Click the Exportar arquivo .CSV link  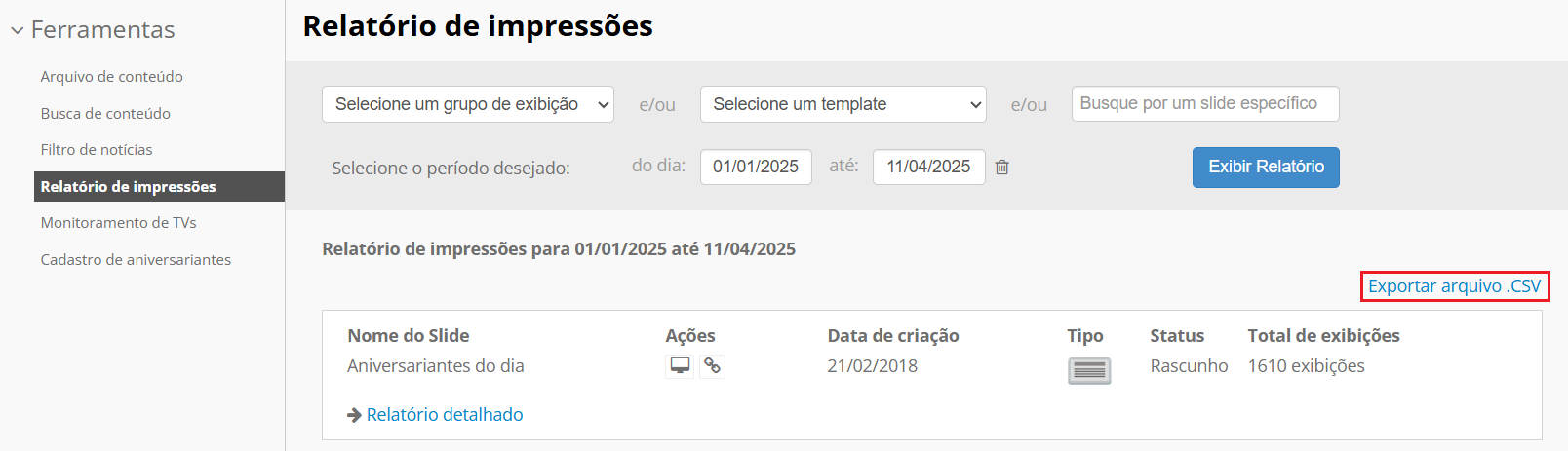tap(1454, 286)
